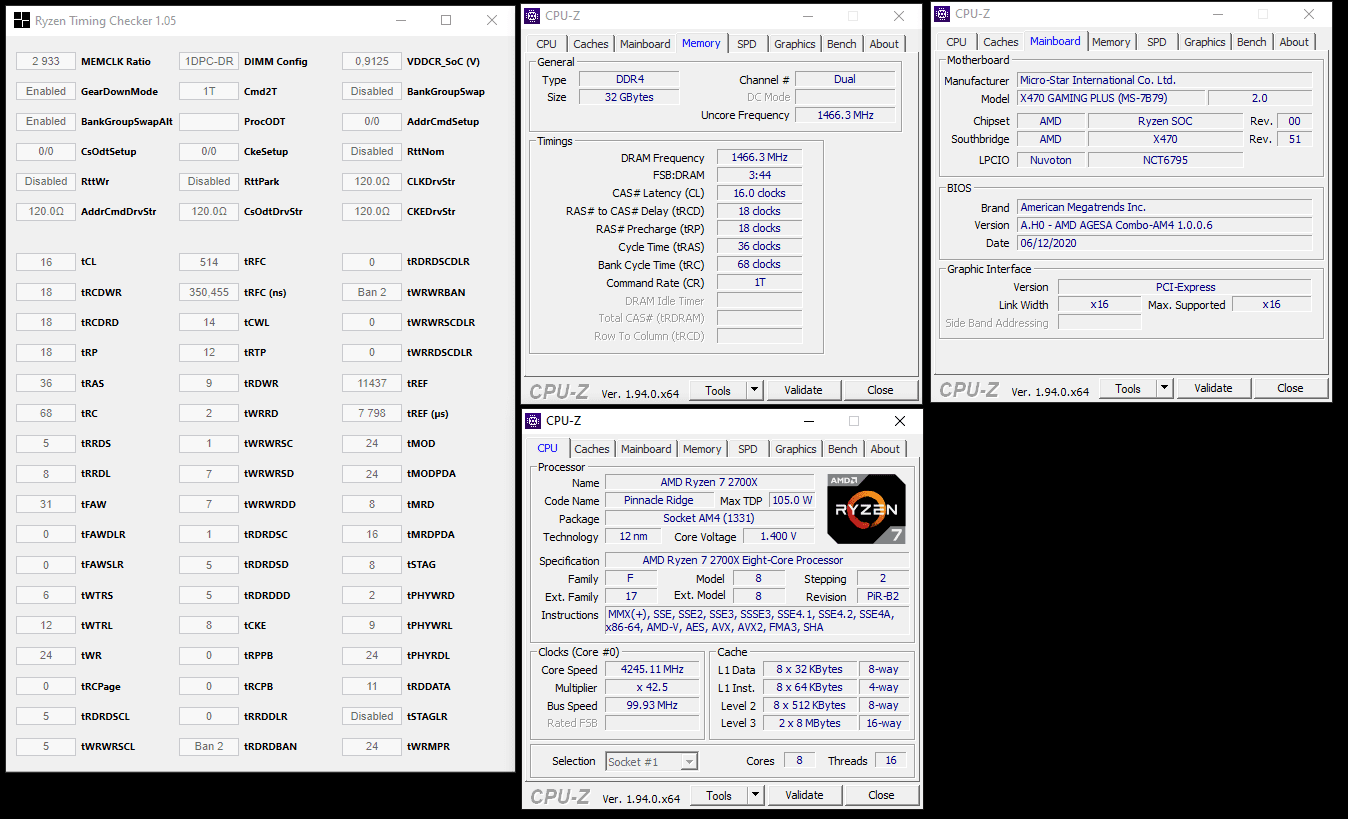1348x819 pixels.
Task: Click the DIMM Config 1DPC-DR field
Action: click(x=209, y=61)
